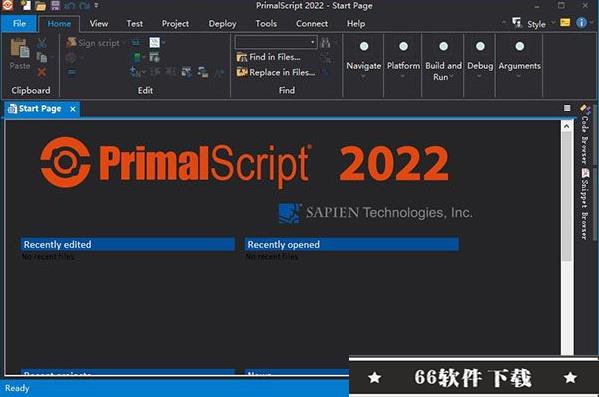Screen dimensions: 599x397
Task: Click the SAPIEN Technologies, Inc. logo
Action: point(375,213)
